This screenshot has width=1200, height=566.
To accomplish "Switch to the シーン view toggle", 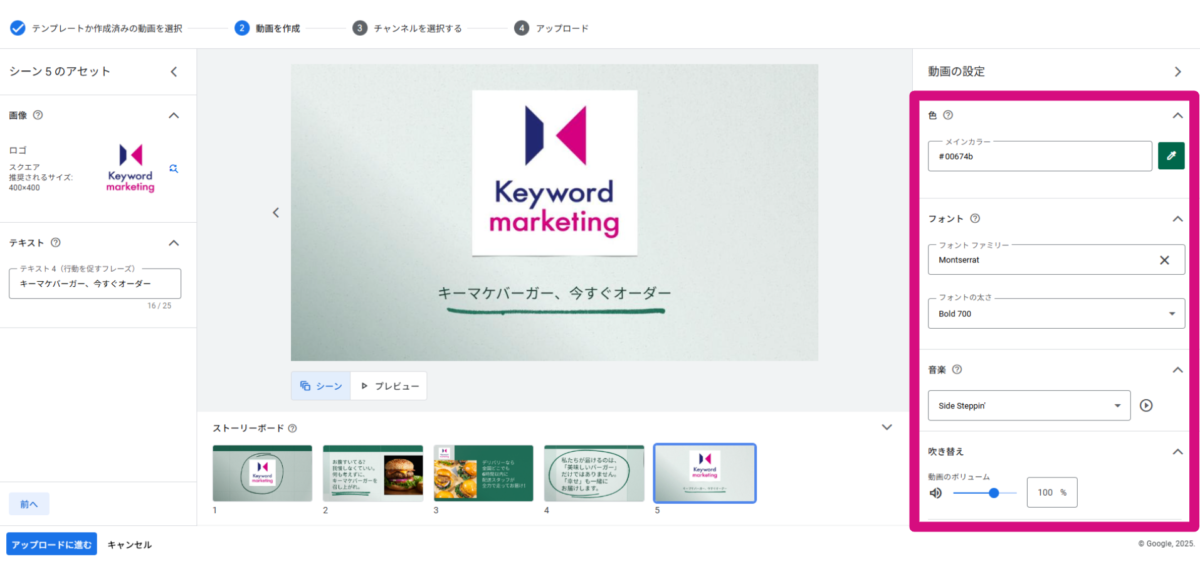I will (321, 386).
